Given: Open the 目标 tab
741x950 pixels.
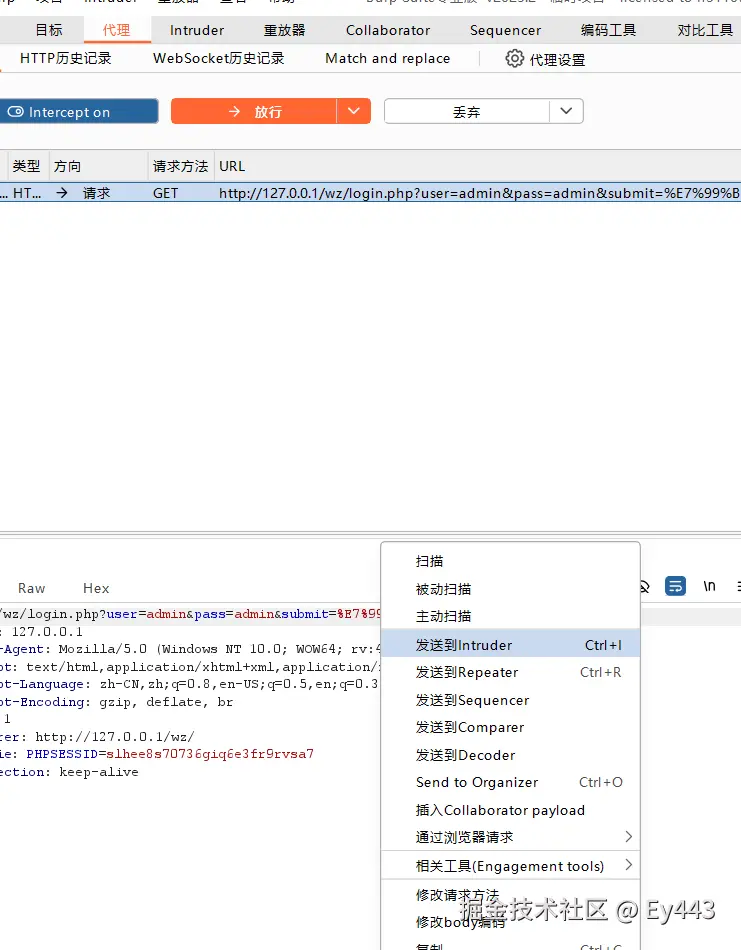Looking at the screenshot, I should (49, 30).
